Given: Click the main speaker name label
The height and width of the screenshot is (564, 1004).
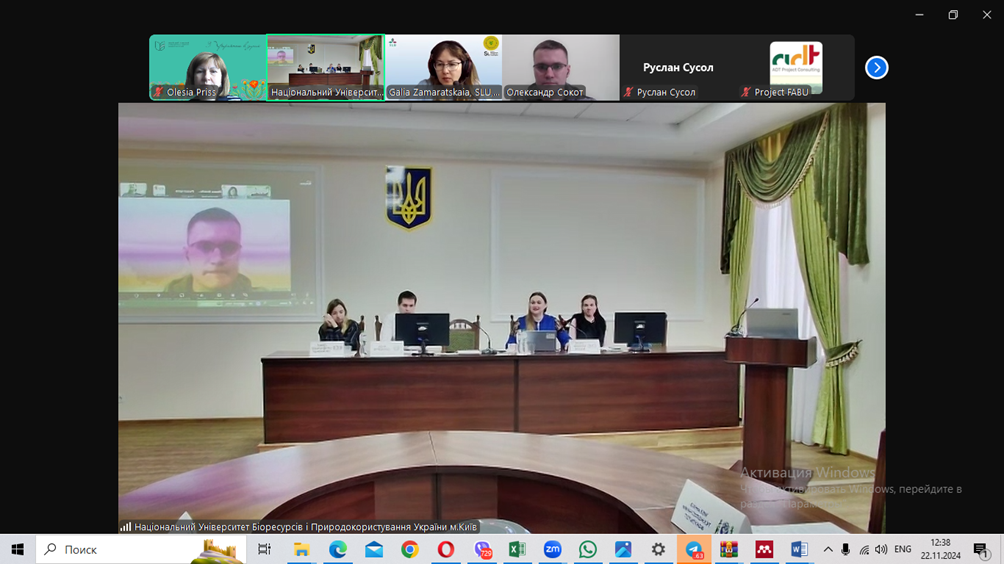Looking at the screenshot, I should 305,527.
